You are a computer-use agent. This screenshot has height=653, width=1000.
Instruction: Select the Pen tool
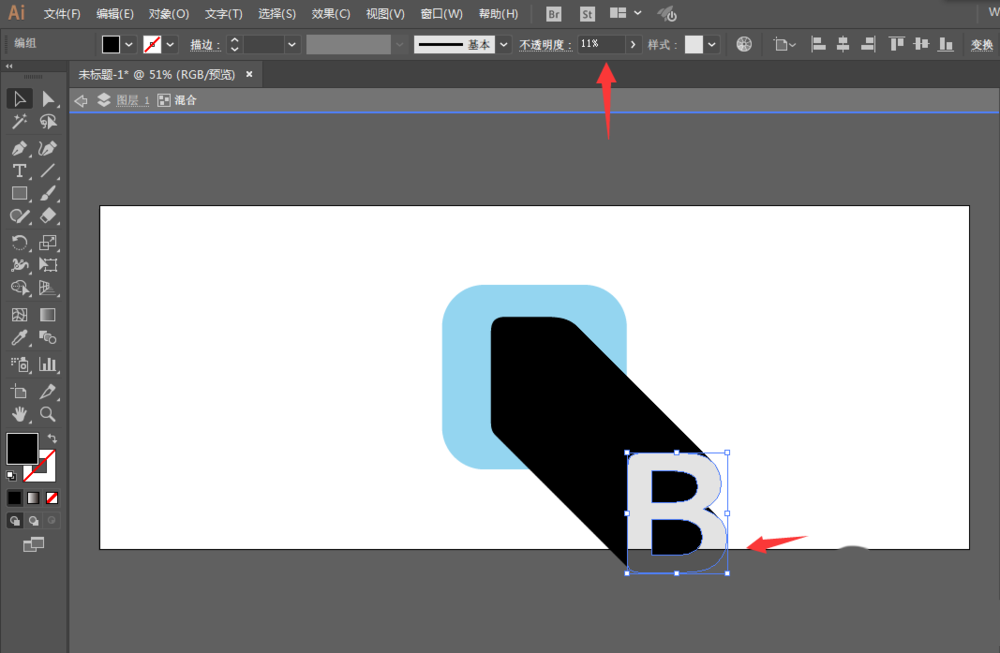pos(19,149)
